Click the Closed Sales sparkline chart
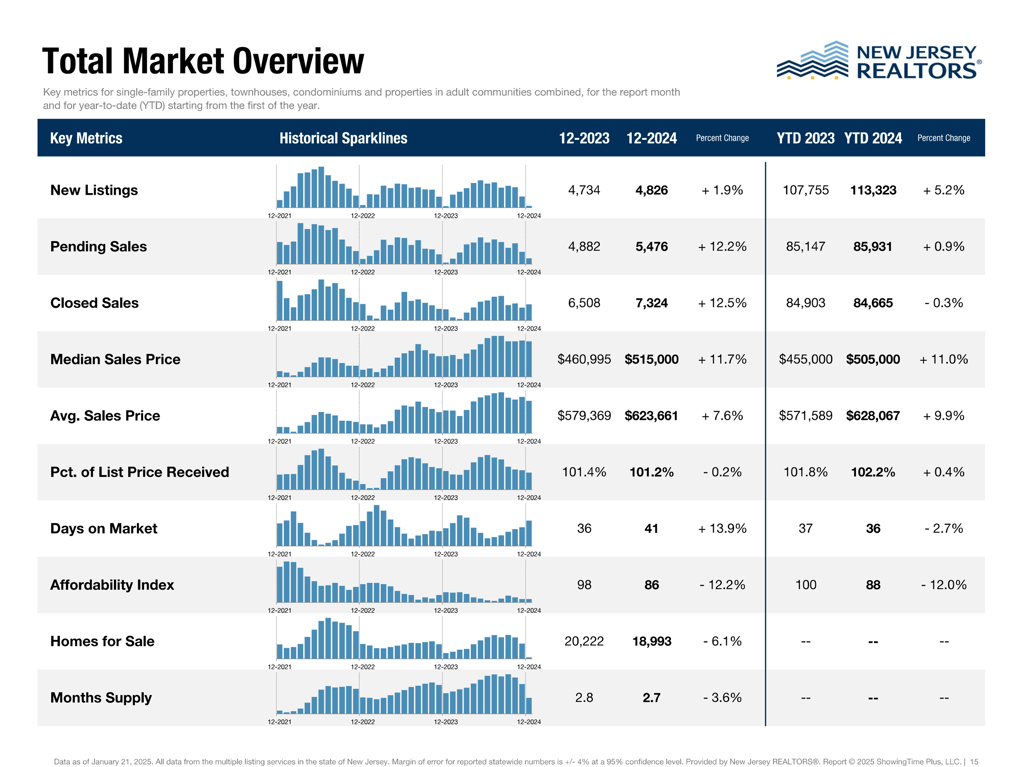The width and height of the screenshot is (1024, 767). [404, 300]
